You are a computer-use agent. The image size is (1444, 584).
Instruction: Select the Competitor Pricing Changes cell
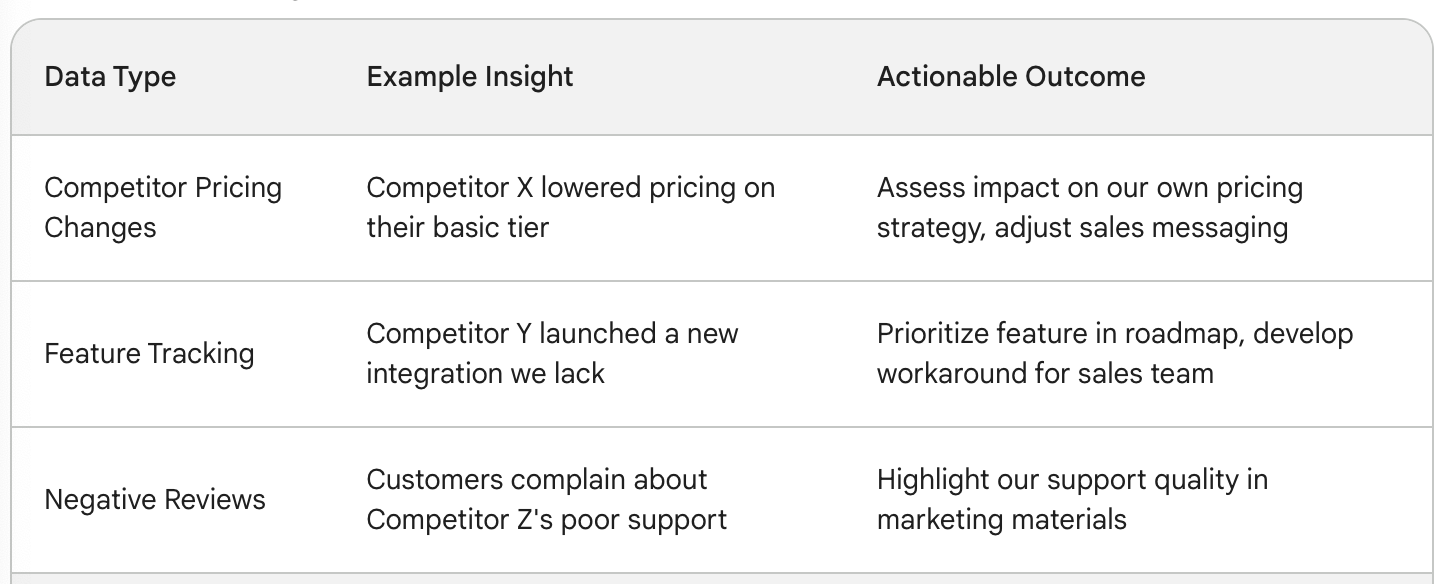(x=163, y=207)
